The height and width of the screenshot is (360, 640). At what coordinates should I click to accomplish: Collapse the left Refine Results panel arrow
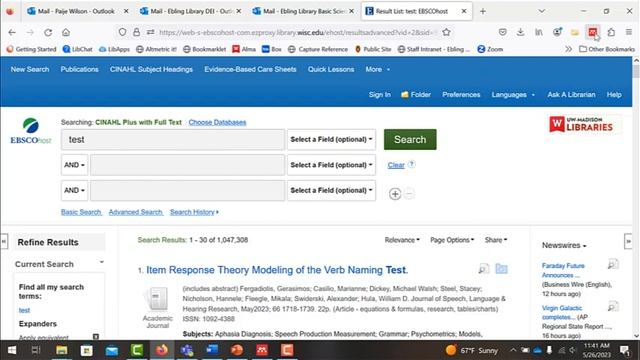(x=4, y=241)
